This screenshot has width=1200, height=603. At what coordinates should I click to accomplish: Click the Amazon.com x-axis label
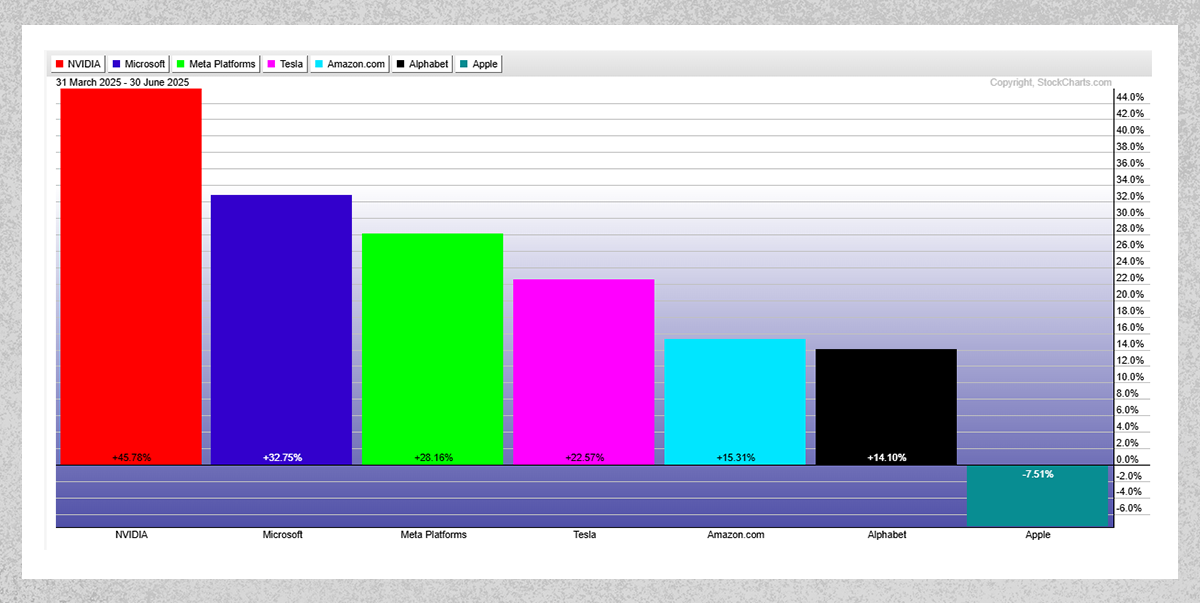735,535
